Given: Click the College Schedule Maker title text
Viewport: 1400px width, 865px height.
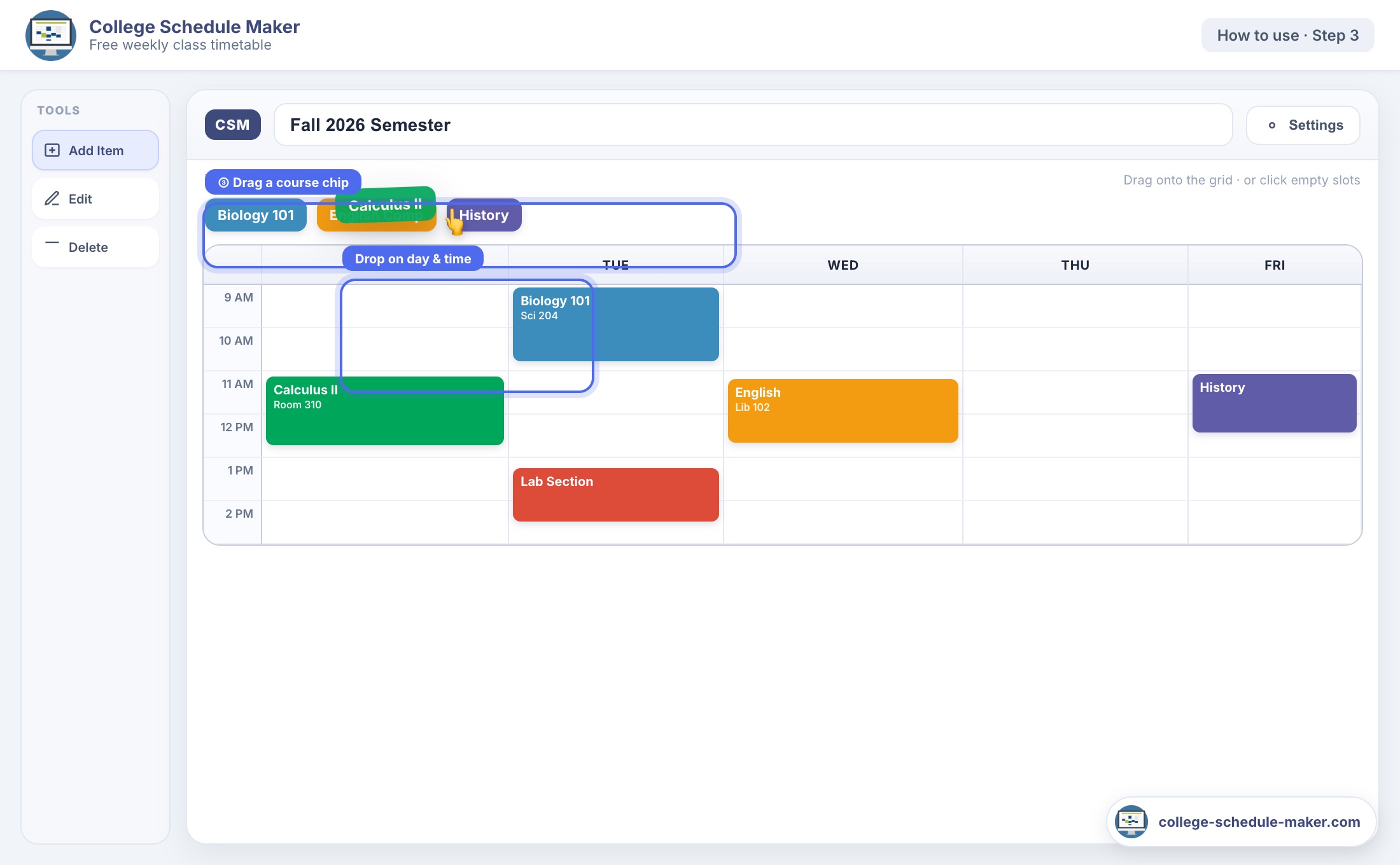Looking at the screenshot, I should pos(194,27).
